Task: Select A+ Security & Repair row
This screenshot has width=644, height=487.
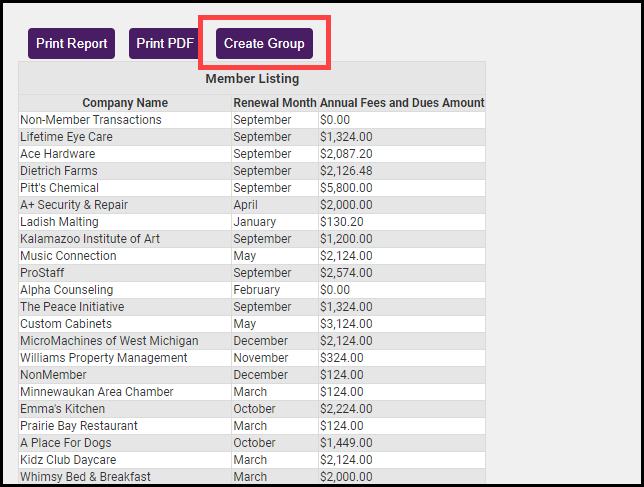Action: click(x=74, y=205)
